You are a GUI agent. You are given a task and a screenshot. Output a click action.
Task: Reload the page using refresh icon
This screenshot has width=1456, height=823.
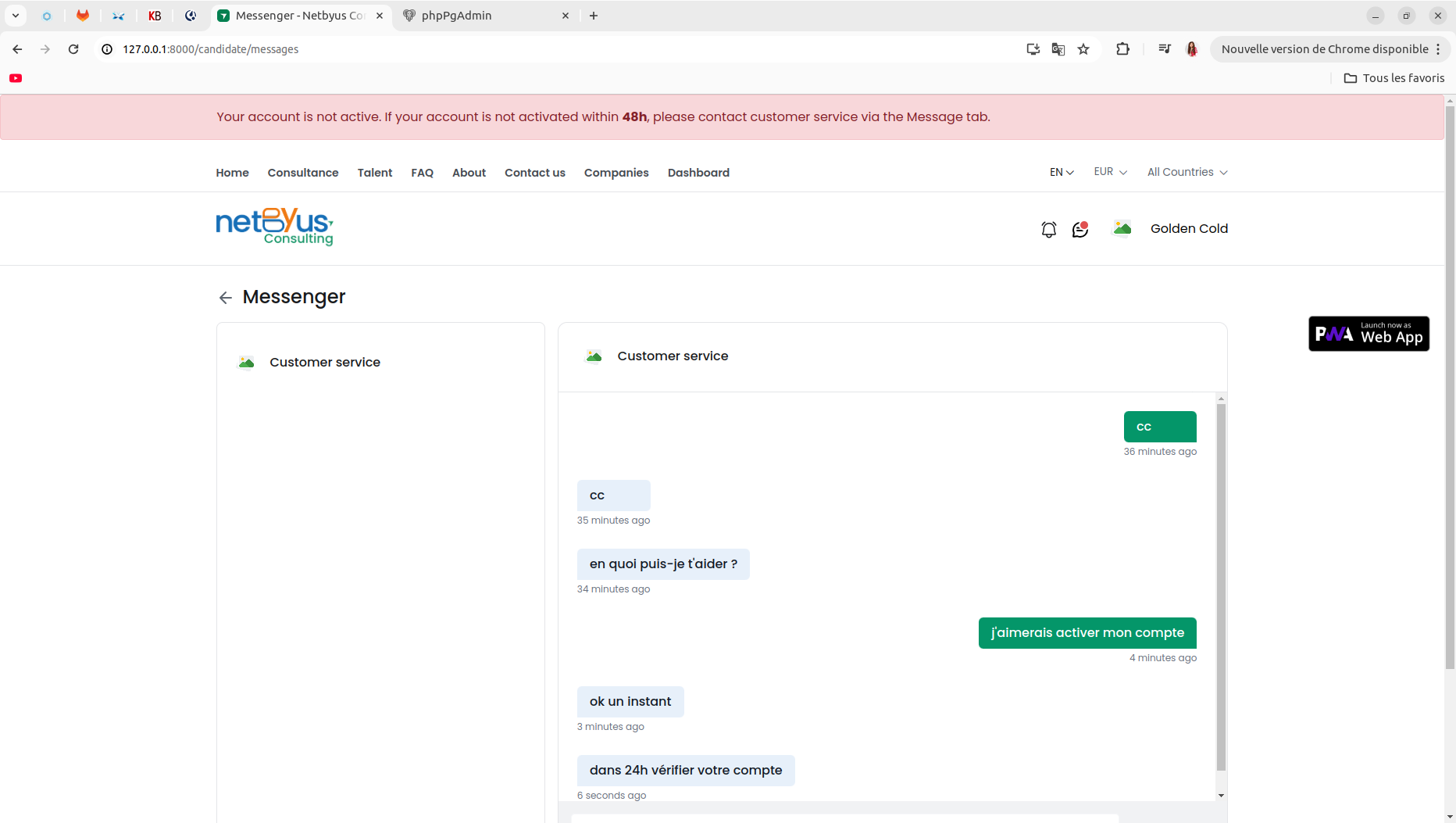[x=73, y=49]
